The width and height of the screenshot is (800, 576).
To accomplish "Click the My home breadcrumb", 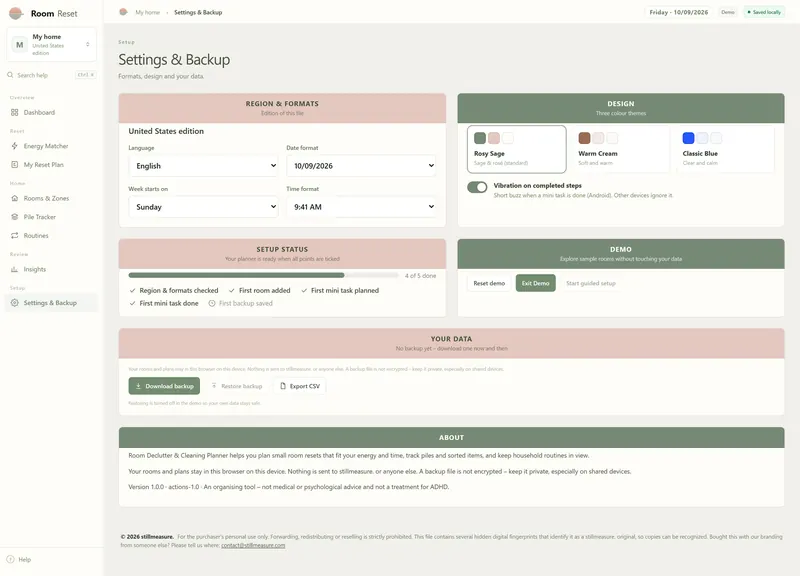I will 147,12.
